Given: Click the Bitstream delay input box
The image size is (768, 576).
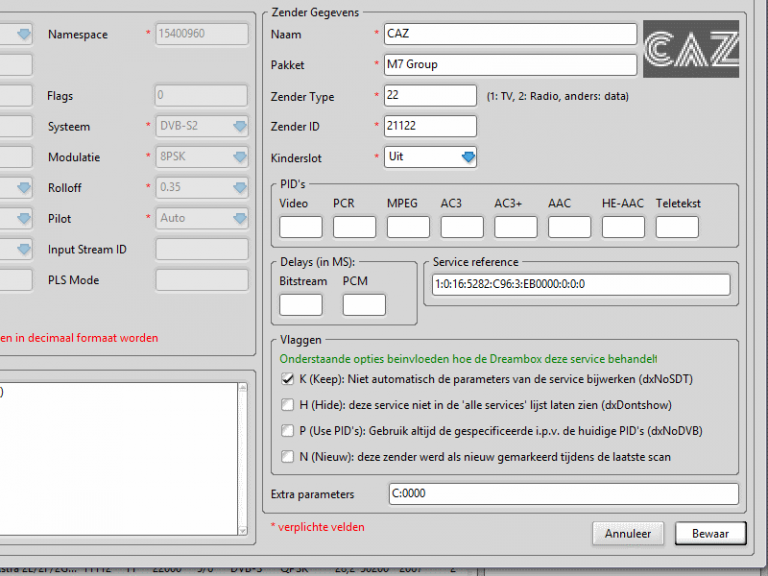Looking at the screenshot, I should pyautogui.click(x=300, y=305).
